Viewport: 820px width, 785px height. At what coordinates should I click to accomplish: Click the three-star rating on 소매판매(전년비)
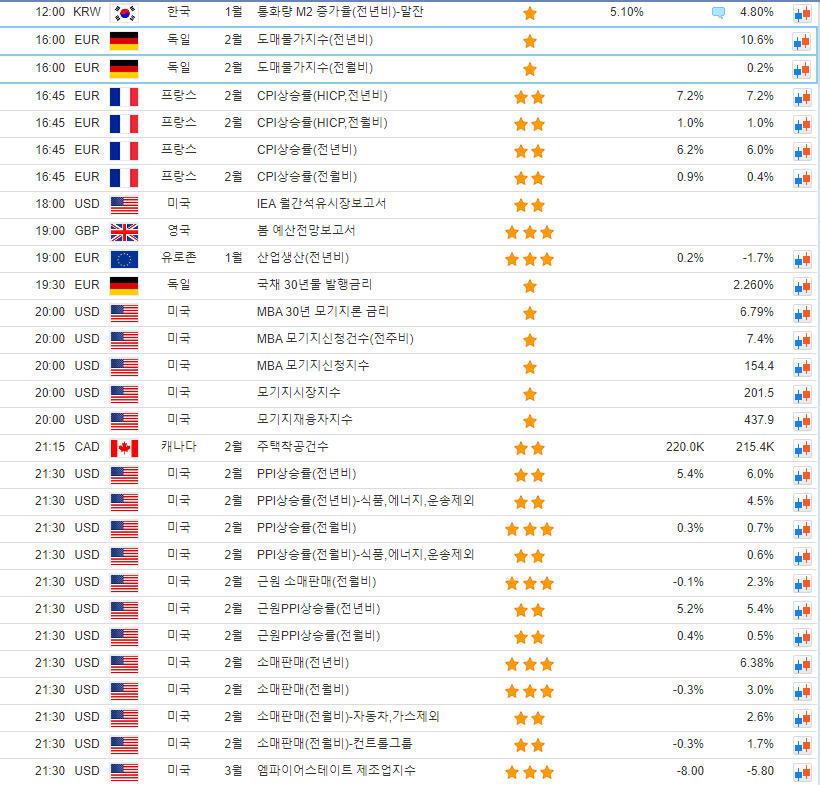point(529,663)
